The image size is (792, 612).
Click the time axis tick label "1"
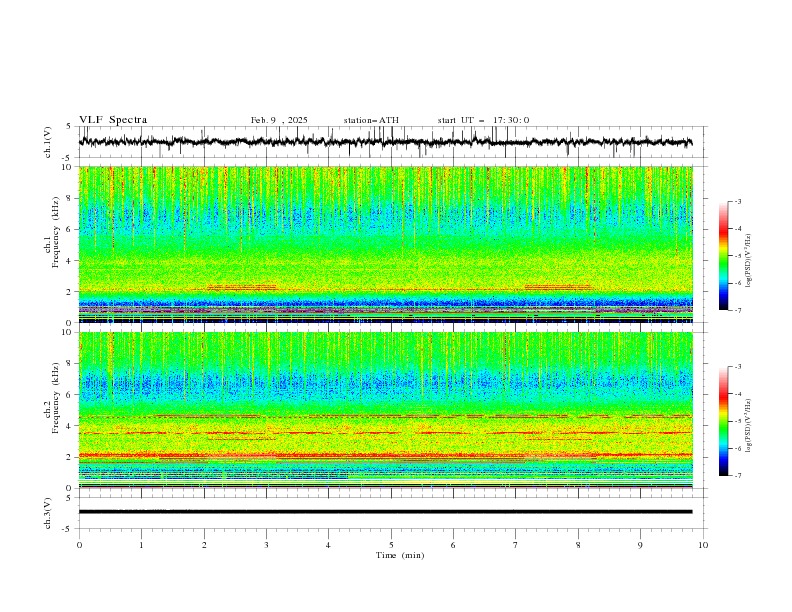click(141, 545)
